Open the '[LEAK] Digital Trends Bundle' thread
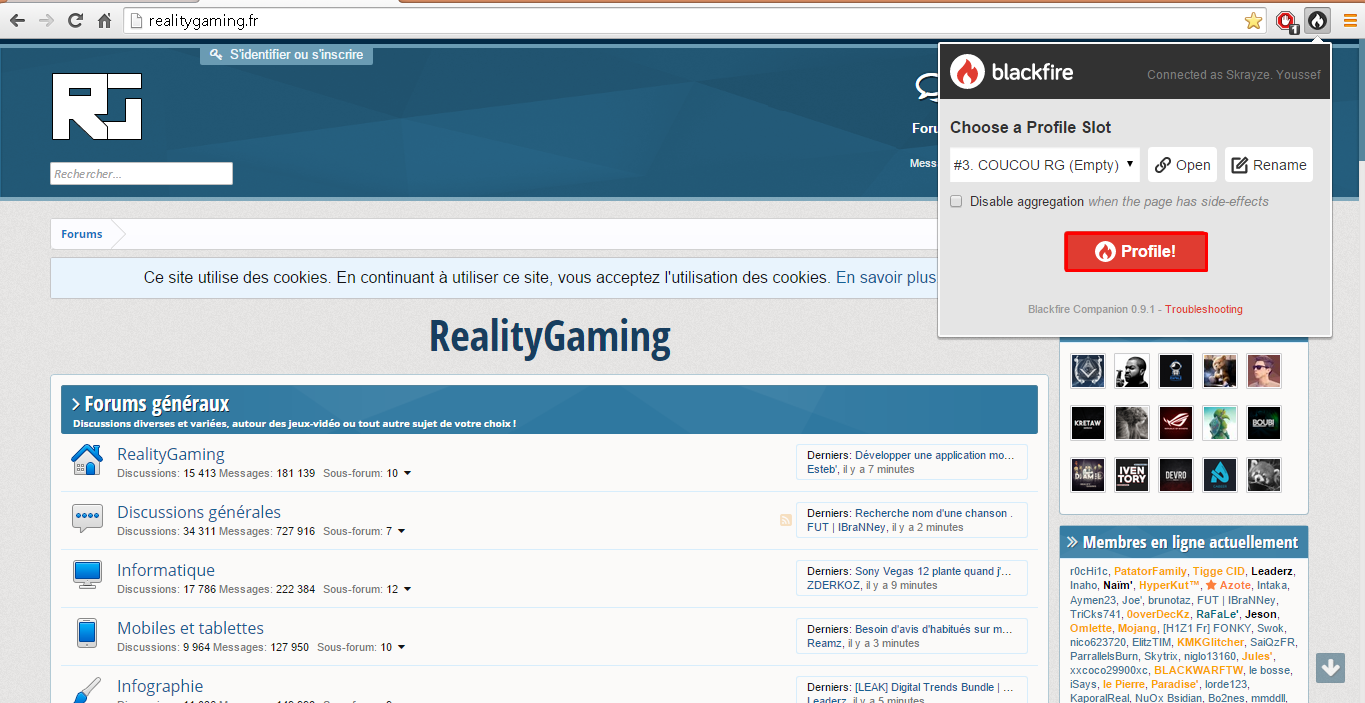 pos(932,687)
